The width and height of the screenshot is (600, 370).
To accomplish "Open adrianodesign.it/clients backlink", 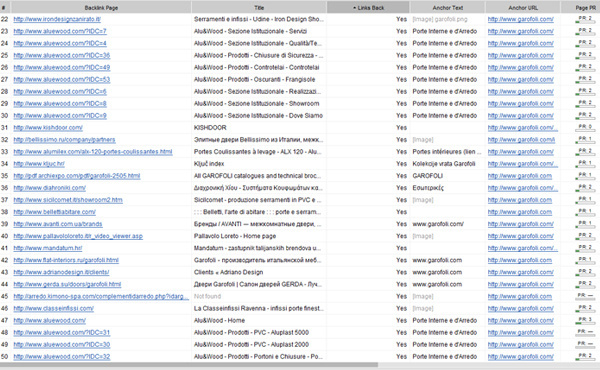I will tap(61, 272).
